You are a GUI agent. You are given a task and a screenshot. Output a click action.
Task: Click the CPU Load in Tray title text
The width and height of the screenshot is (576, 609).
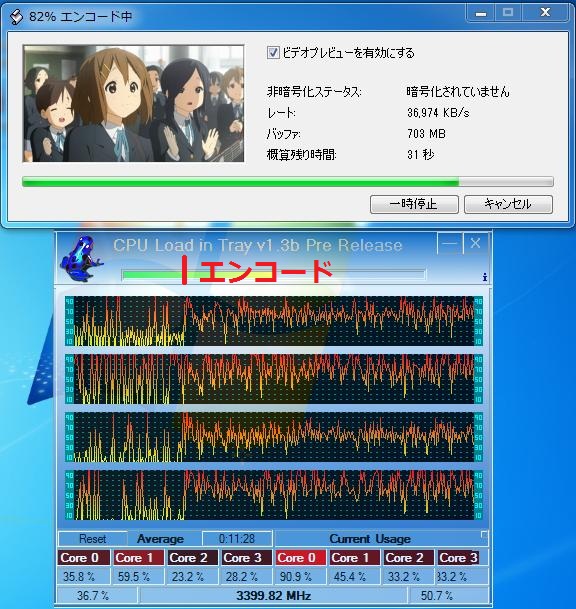point(258,245)
